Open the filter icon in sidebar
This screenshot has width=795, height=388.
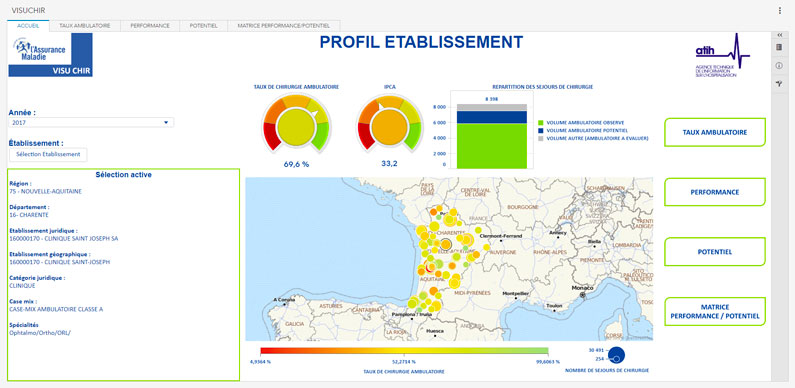(x=779, y=84)
